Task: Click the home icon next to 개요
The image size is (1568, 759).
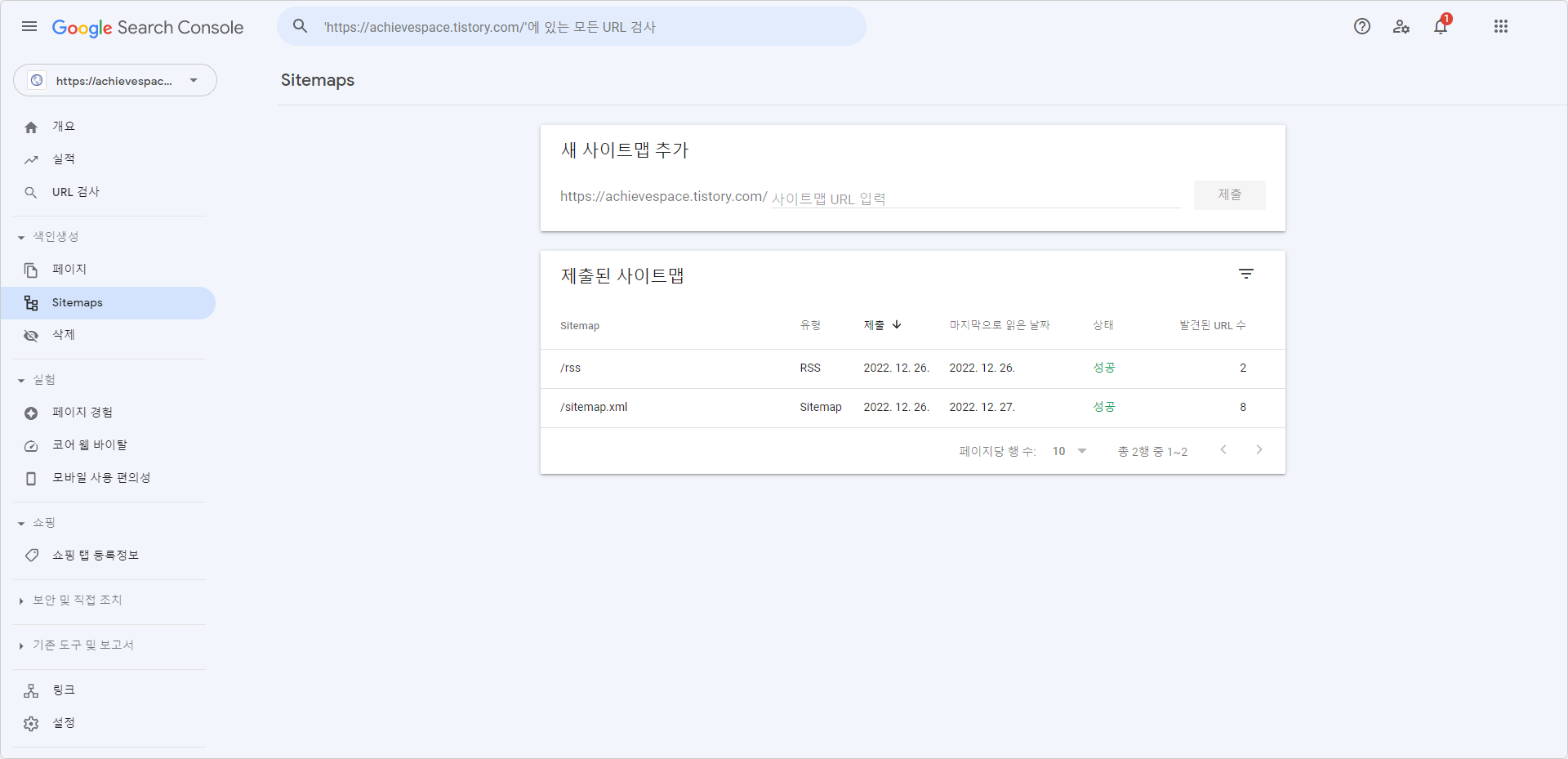Action: [x=31, y=127]
